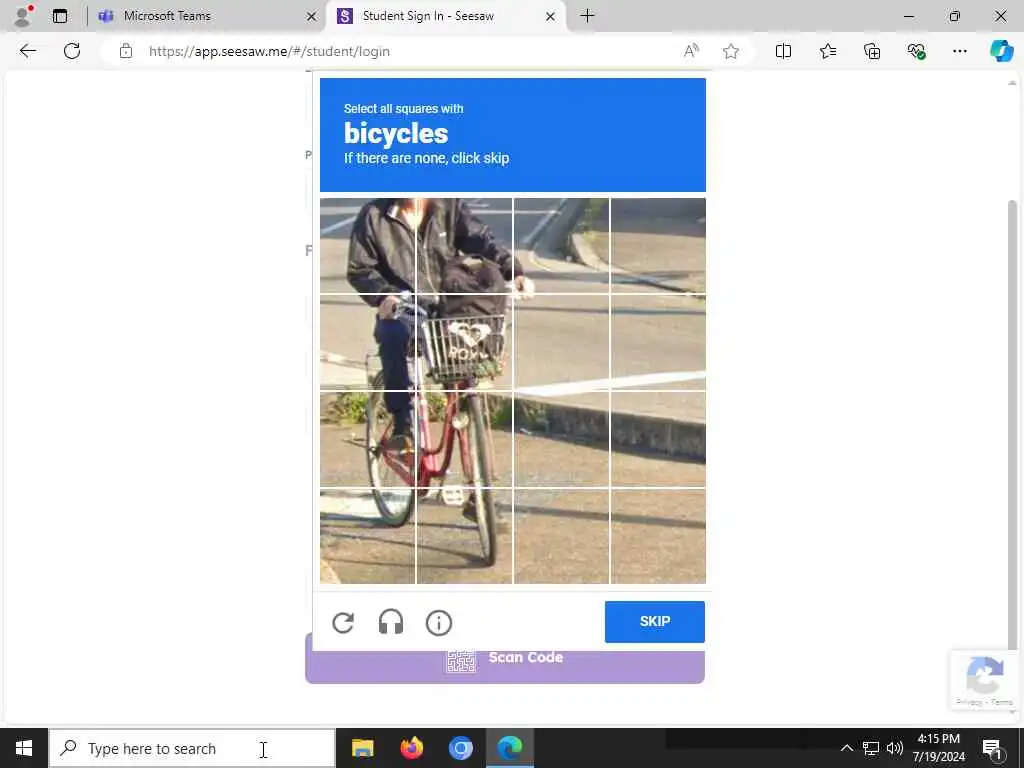Screen dimensions: 1024x768
Task: Open a new browser tab
Action: coord(587,16)
